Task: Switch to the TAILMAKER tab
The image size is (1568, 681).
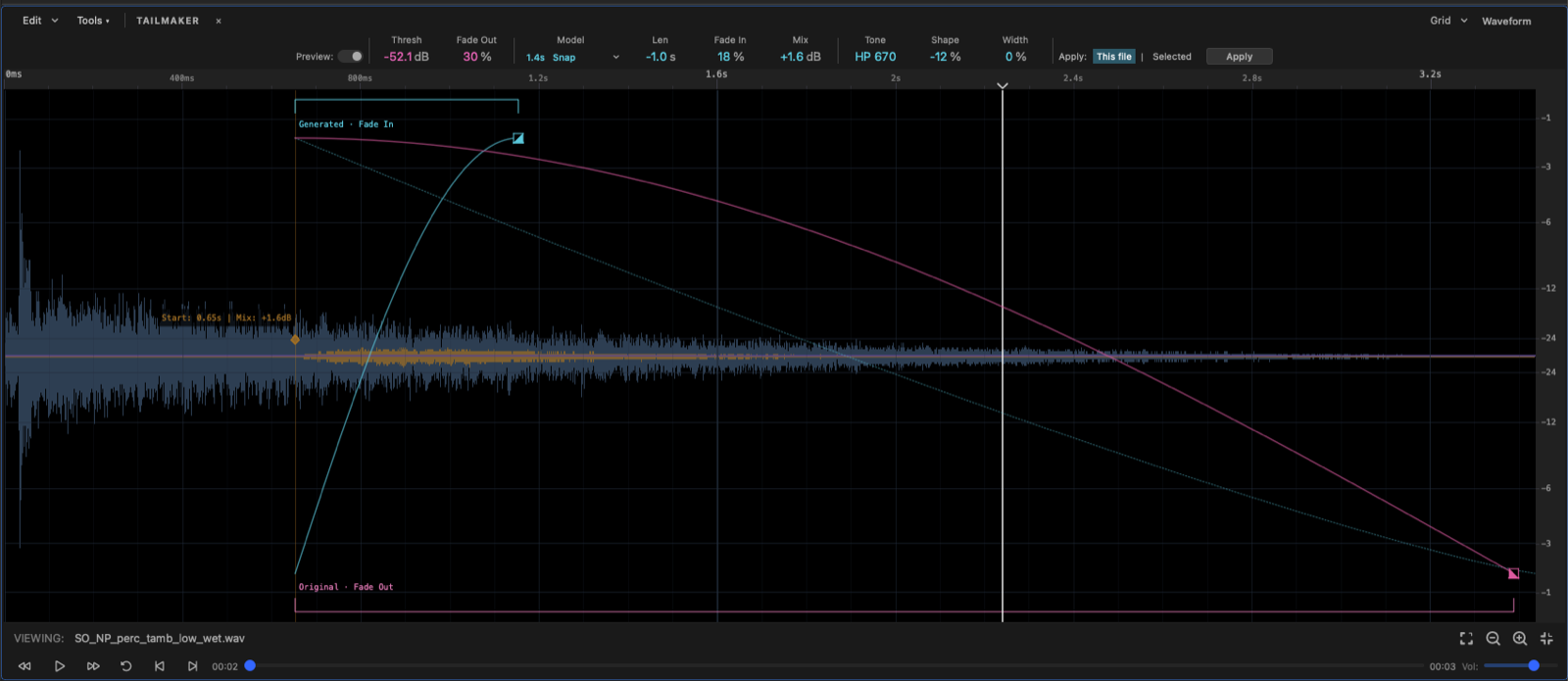Action: coord(168,21)
